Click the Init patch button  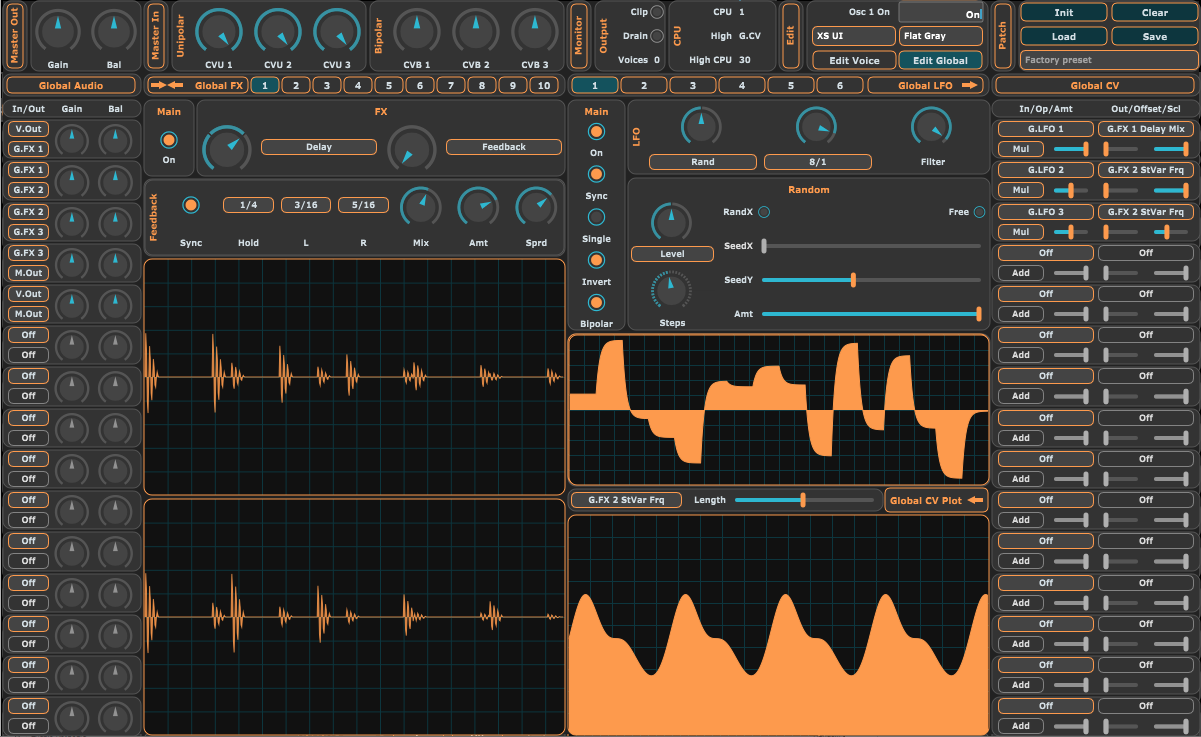point(1063,13)
